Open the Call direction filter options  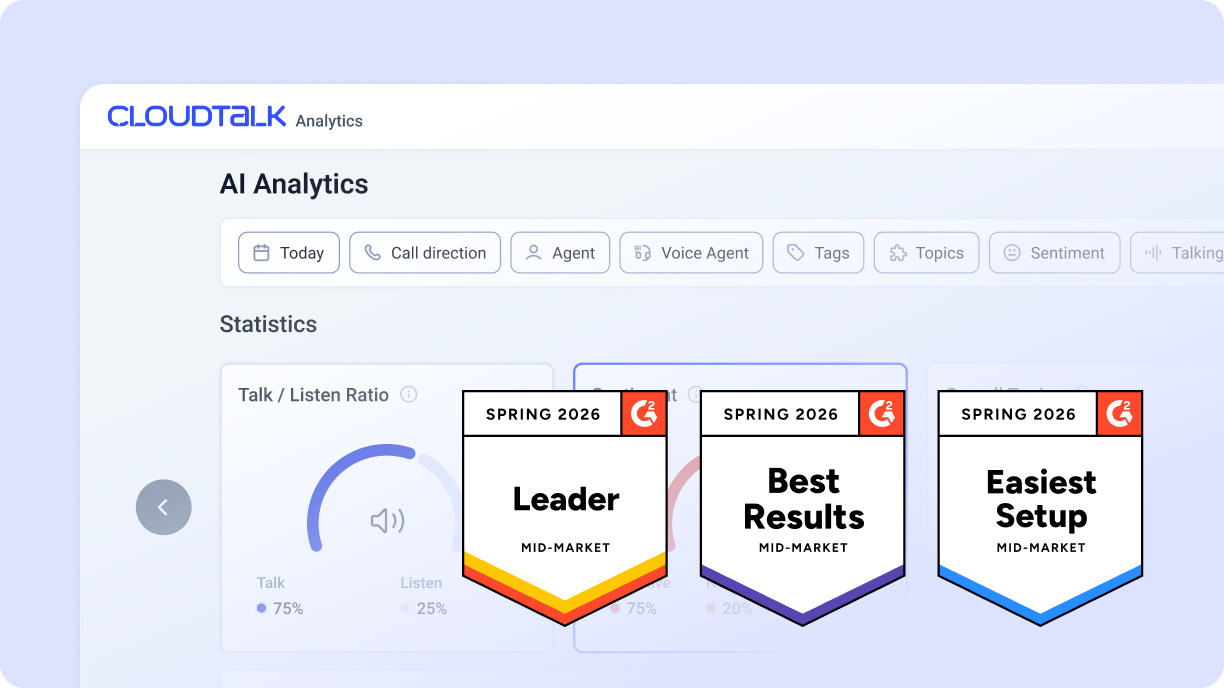424,253
